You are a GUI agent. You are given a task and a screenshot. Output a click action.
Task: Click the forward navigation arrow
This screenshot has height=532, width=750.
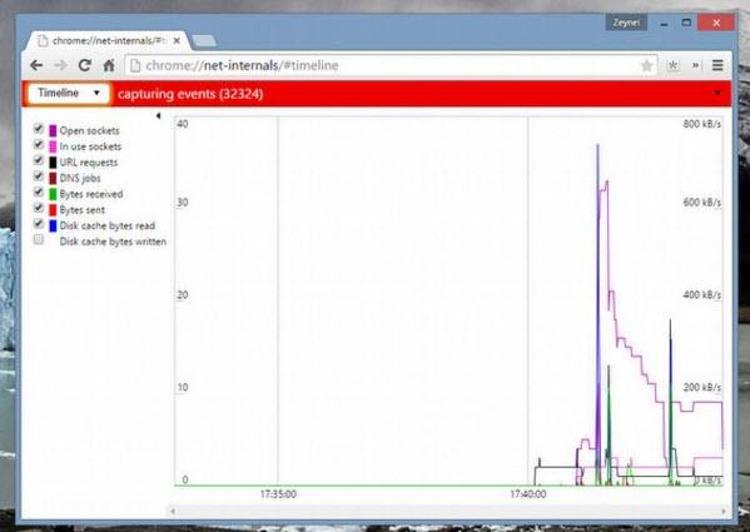point(60,65)
